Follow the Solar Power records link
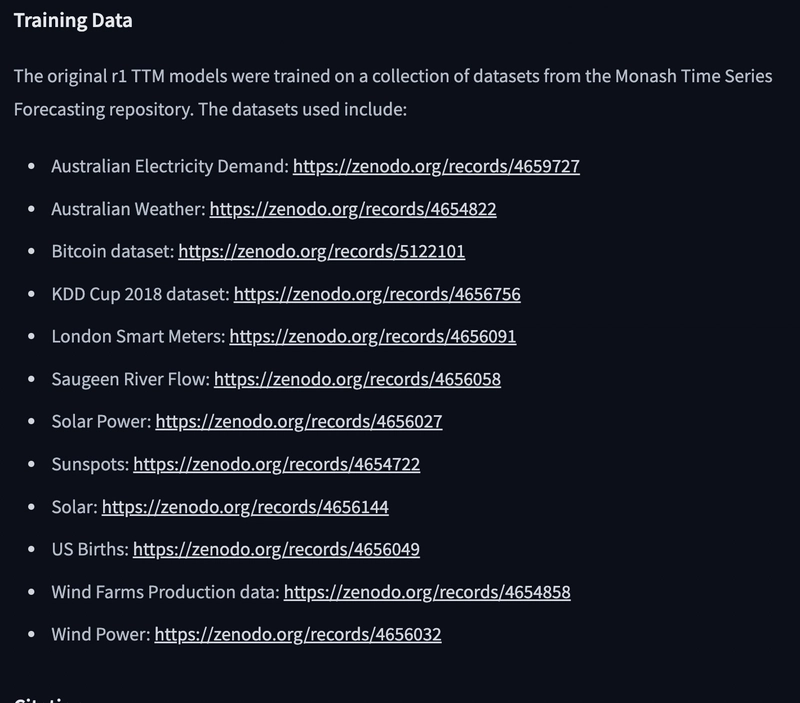 (299, 422)
